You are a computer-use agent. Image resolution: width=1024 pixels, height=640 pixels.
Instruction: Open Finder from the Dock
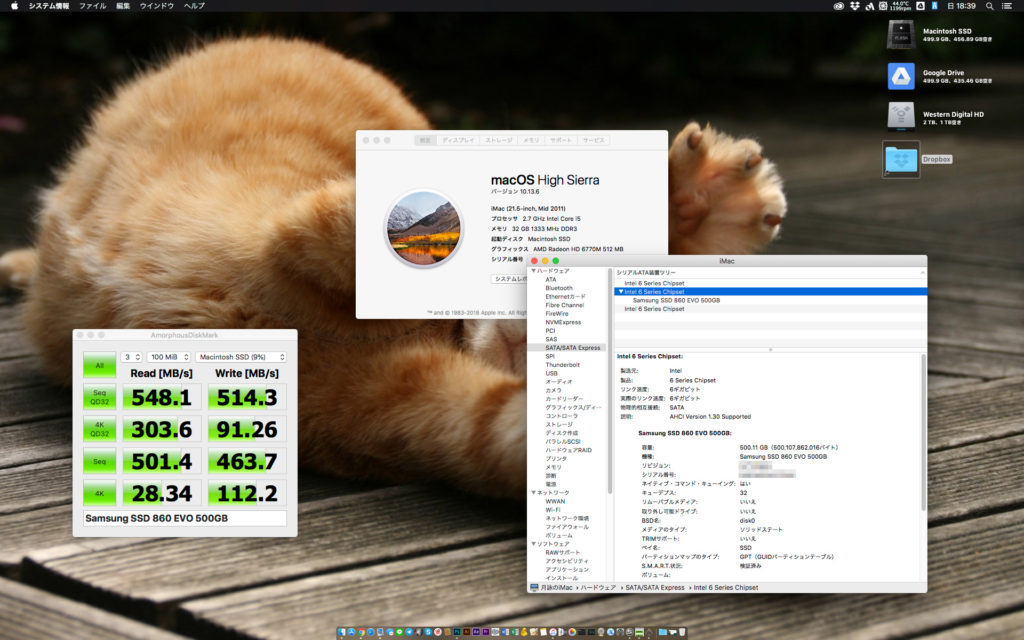[342, 632]
